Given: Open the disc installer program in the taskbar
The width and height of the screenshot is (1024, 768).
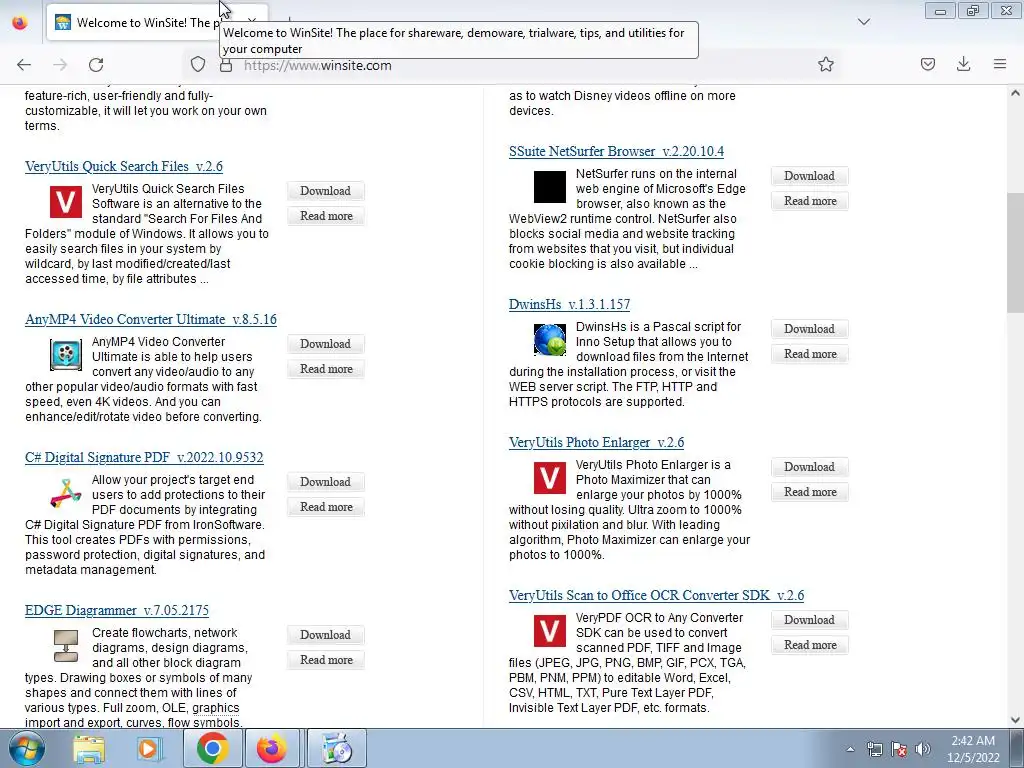Looking at the screenshot, I should [337, 748].
